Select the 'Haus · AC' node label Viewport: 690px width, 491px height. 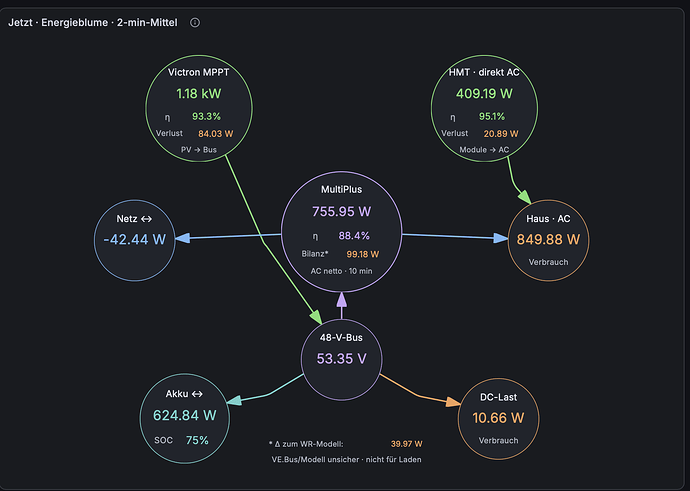click(x=548, y=219)
